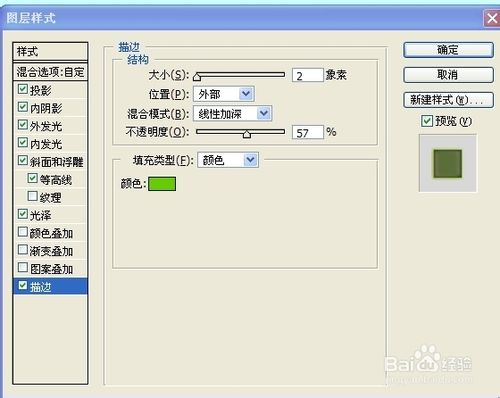The height and width of the screenshot is (398, 500).
Task: Uncheck the 描边 stroke checkbox
Action: 23,285
